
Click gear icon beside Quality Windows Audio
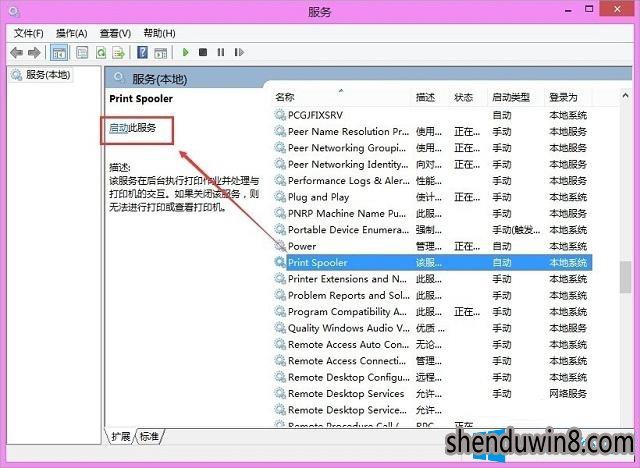pyautogui.click(x=280, y=328)
